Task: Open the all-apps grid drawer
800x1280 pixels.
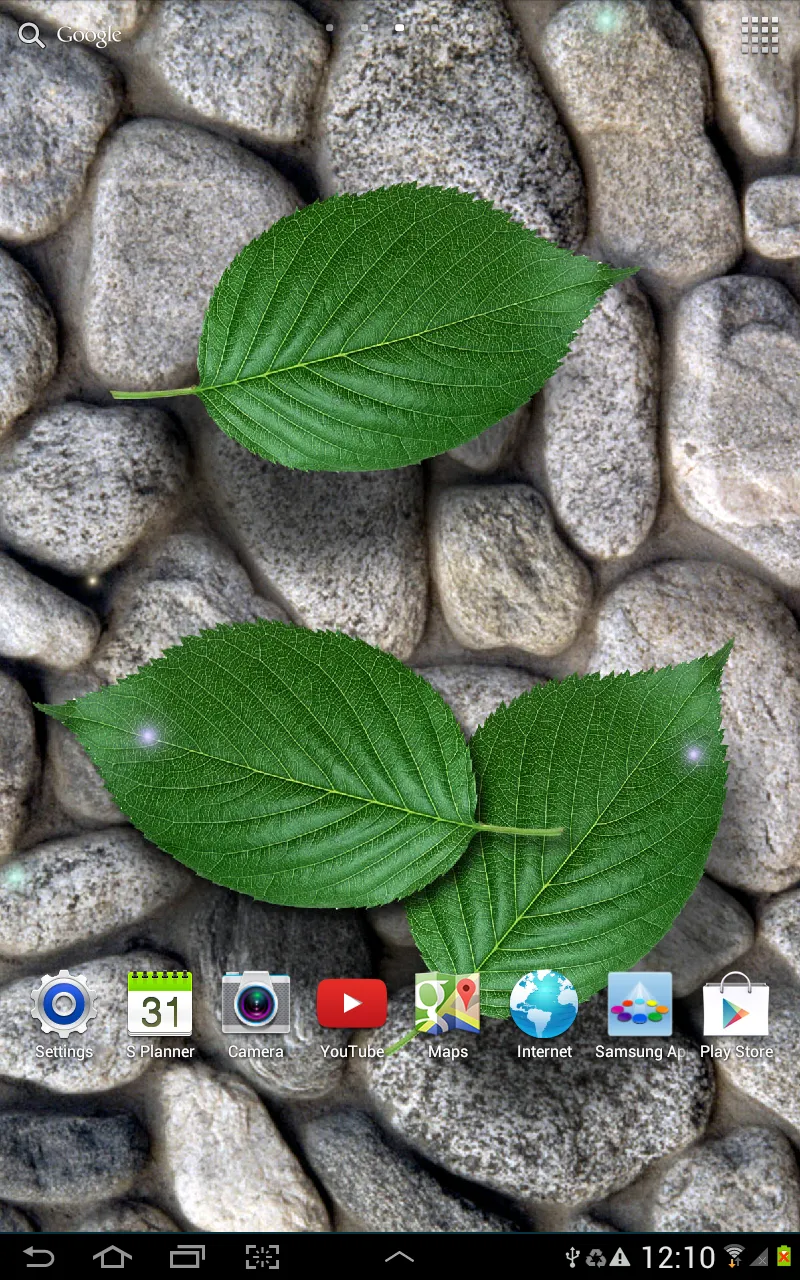Action: click(760, 35)
